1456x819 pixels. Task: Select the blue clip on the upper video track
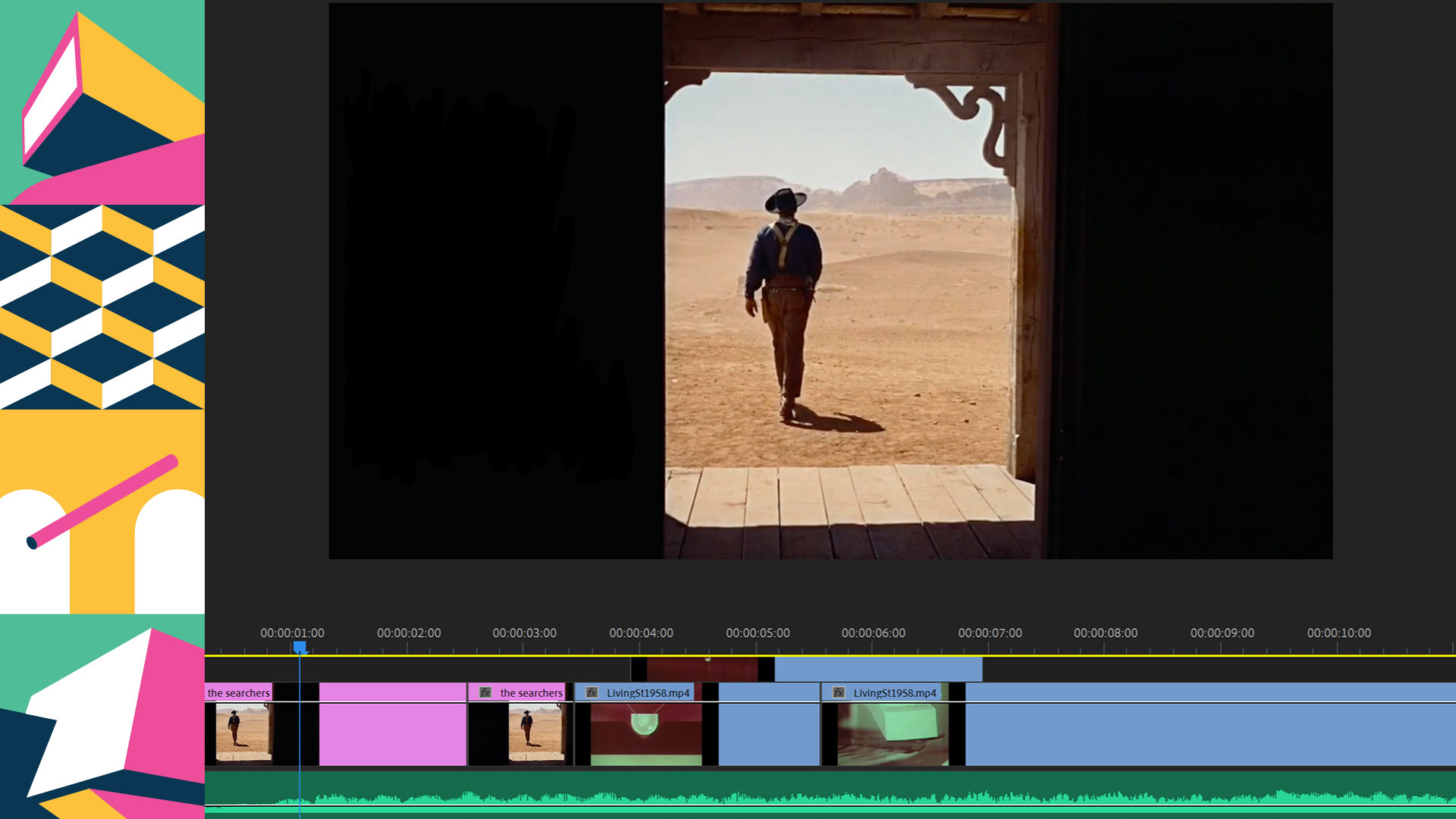click(x=878, y=669)
